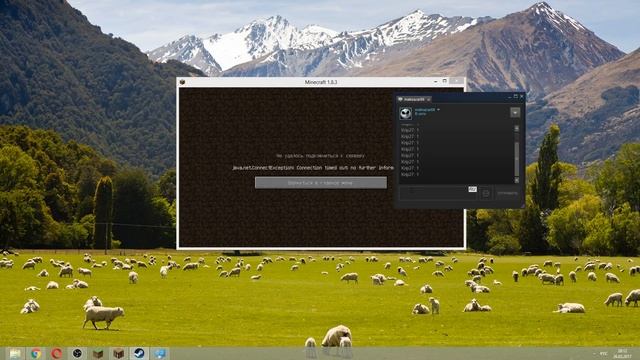640x360 pixels.
Task: Click the Minecraft window title-bar icon
Action: pos(182,82)
